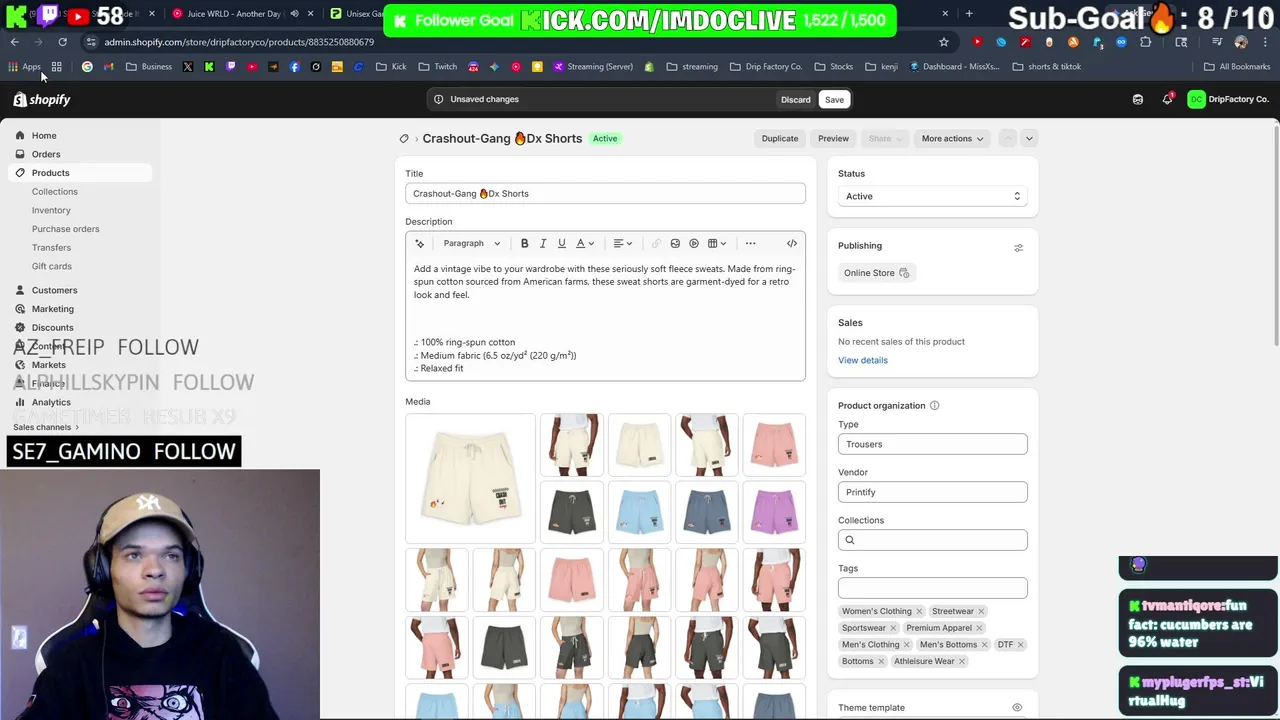Apply underline formatting in description editor
The image size is (1280, 720).
pos(562,243)
